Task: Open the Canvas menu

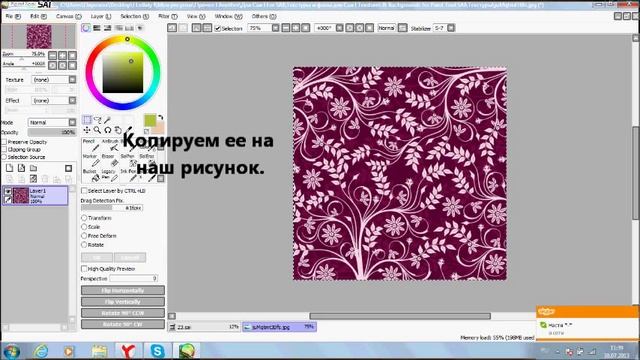Action: click(69, 16)
